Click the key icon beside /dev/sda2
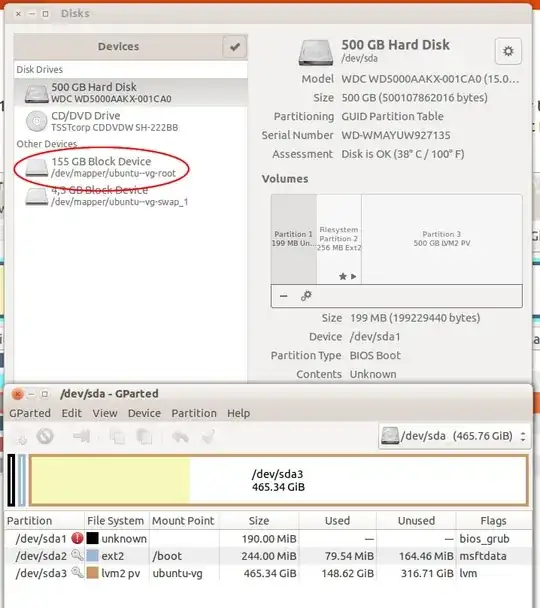 coord(77,555)
